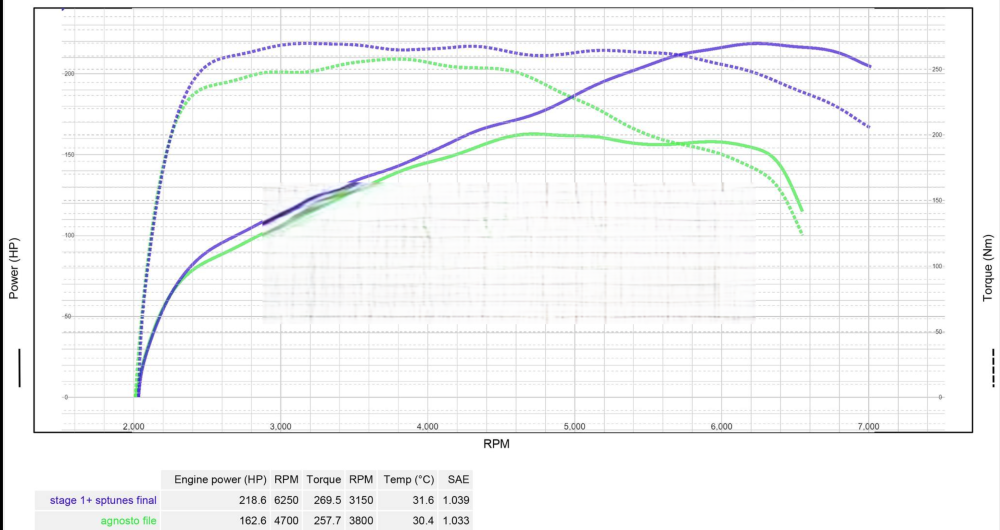Click the Engine power (HP) column header
The width and height of the screenshot is (1000, 530).
221,479
